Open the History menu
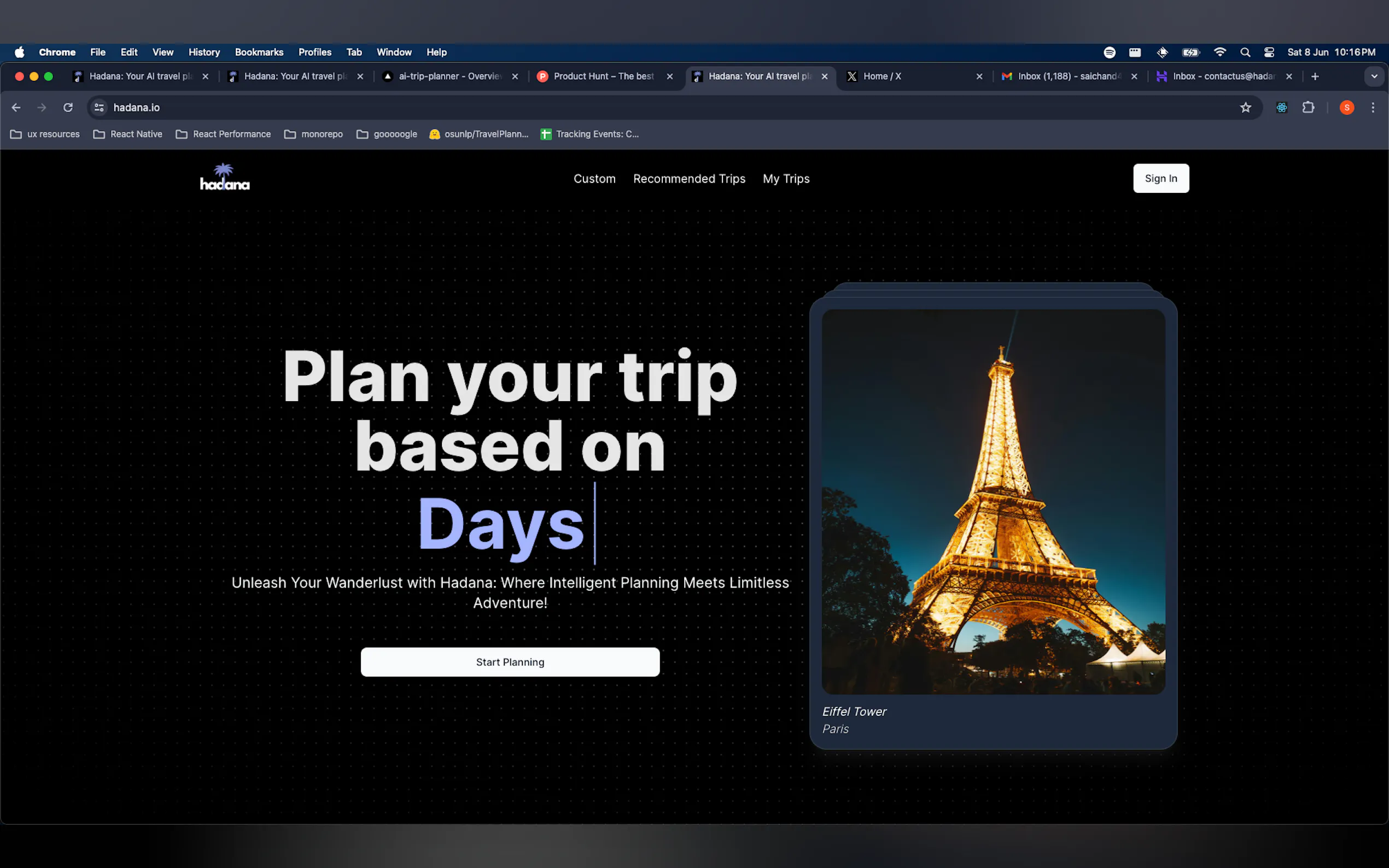The width and height of the screenshot is (1389, 868). click(x=204, y=52)
